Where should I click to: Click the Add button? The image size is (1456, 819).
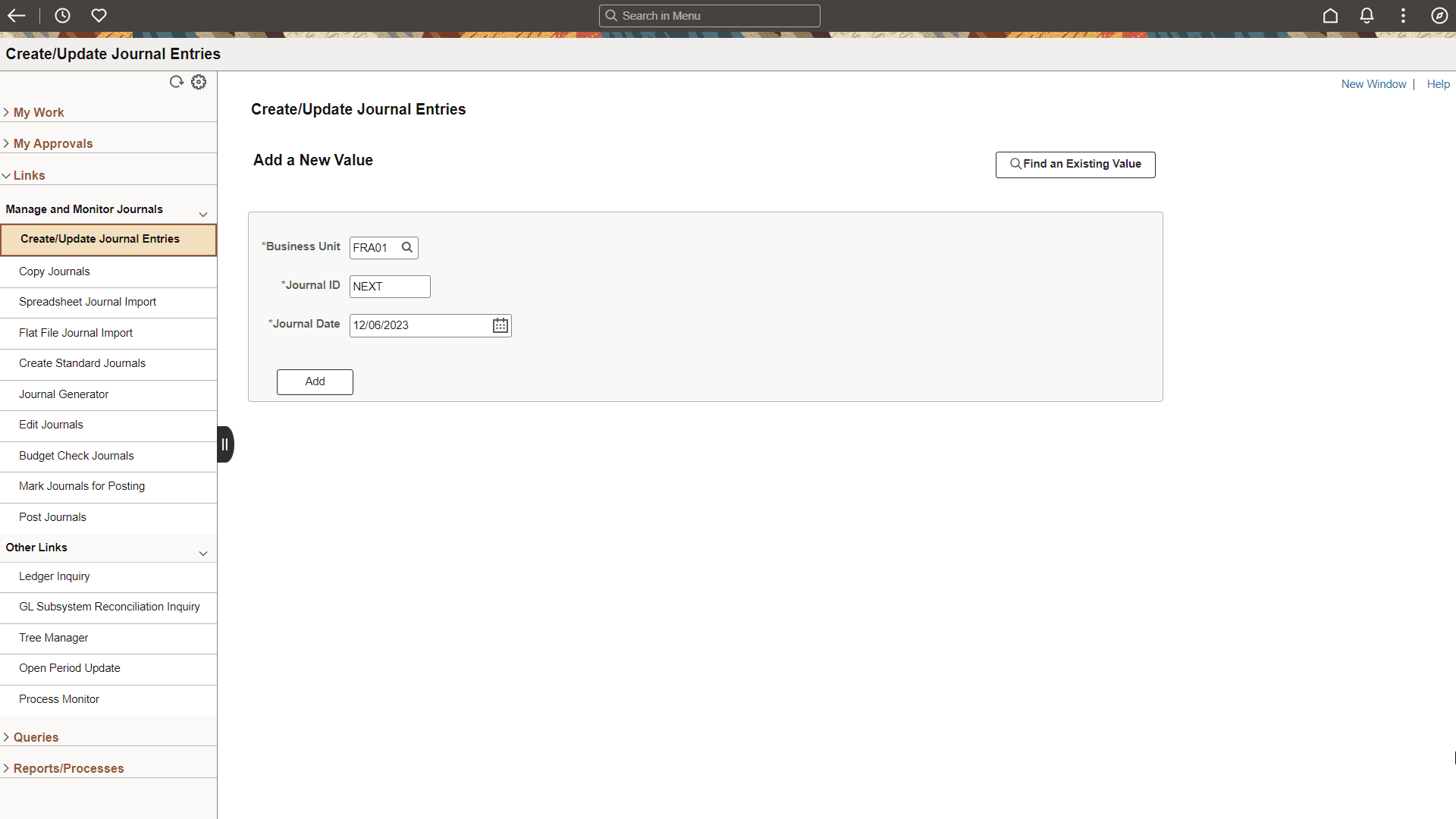tap(315, 381)
